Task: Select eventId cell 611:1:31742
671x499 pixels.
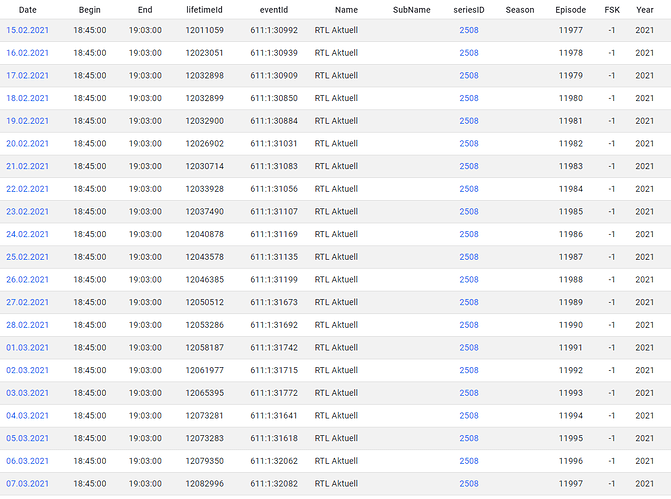Action: click(x=274, y=348)
